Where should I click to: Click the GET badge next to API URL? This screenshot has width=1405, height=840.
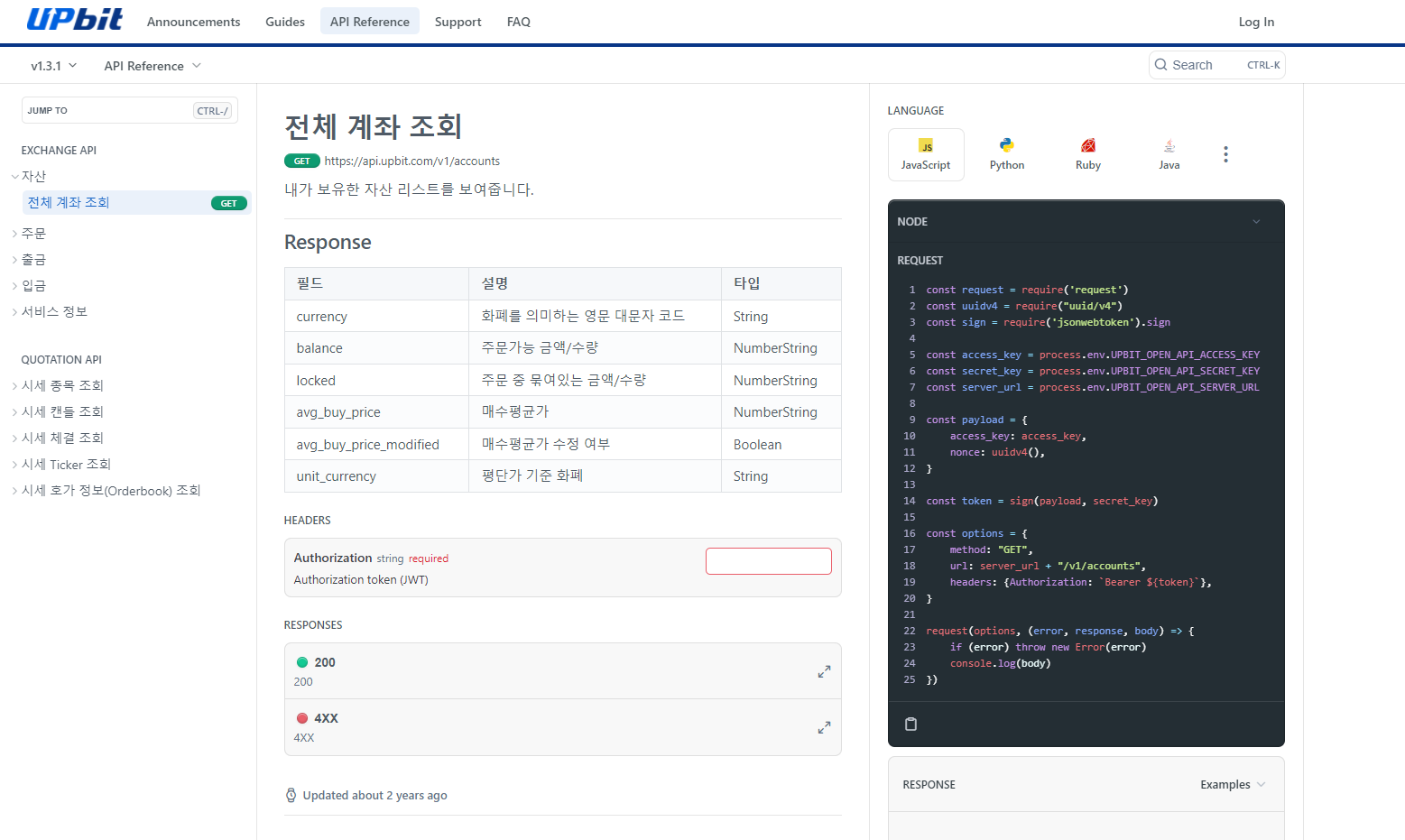click(x=301, y=161)
